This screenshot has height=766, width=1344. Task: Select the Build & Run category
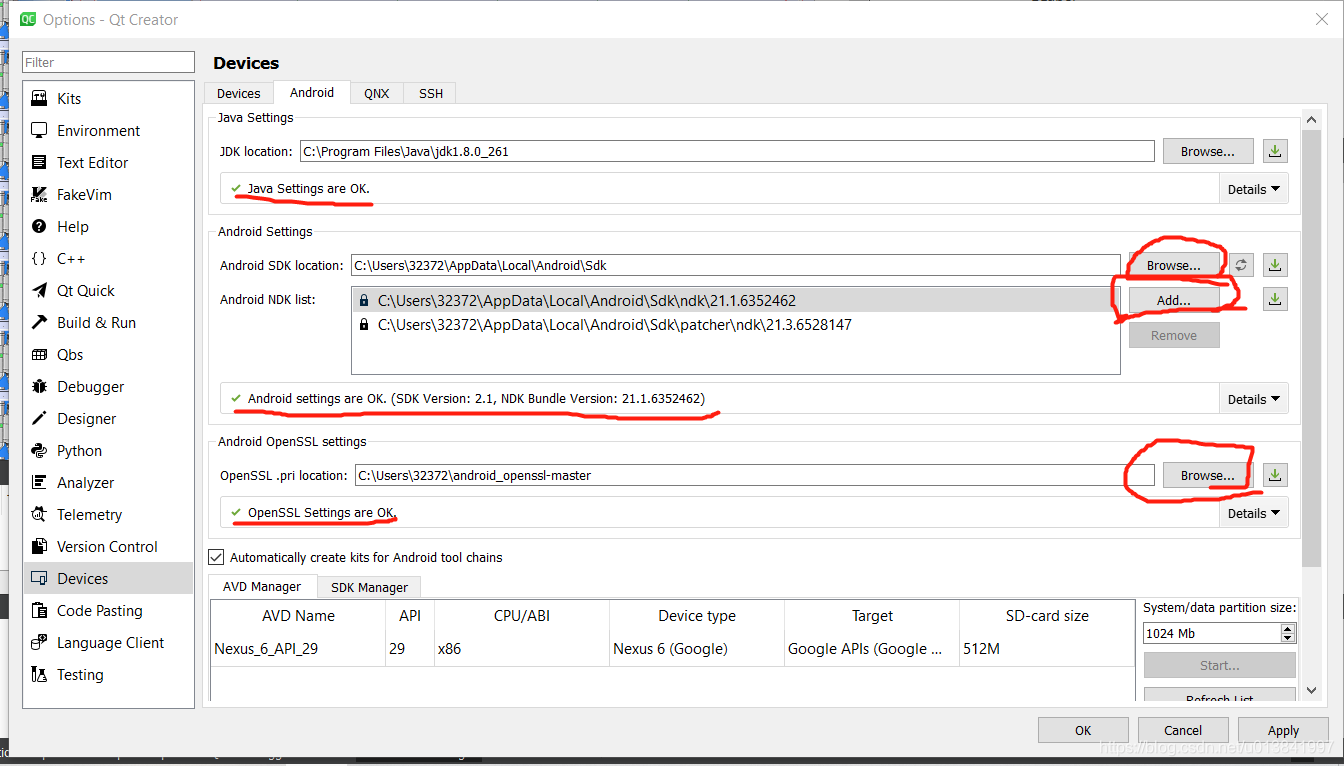pos(108,322)
